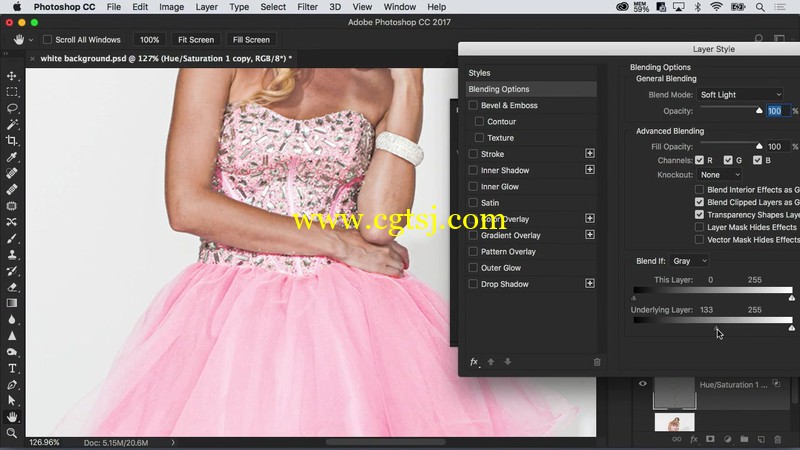The height and width of the screenshot is (450, 800).
Task: Enable Inner Glow effect checkbox
Action: (473, 186)
